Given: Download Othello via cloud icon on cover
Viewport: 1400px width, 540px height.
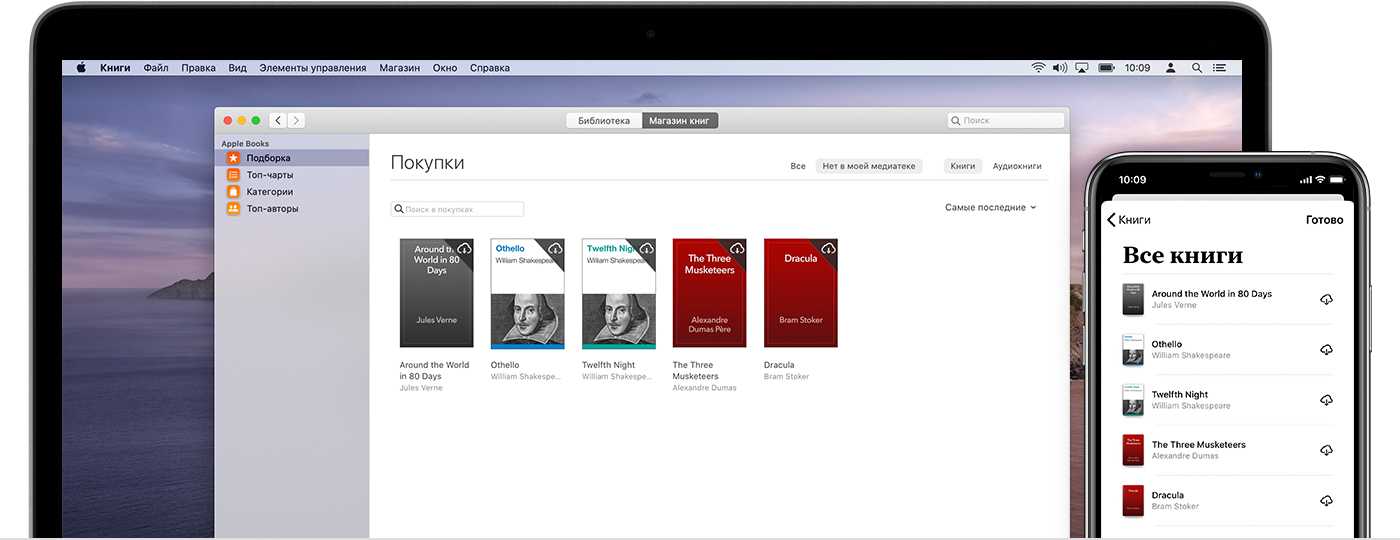Looking at the screenshot, I should [555, 248].
